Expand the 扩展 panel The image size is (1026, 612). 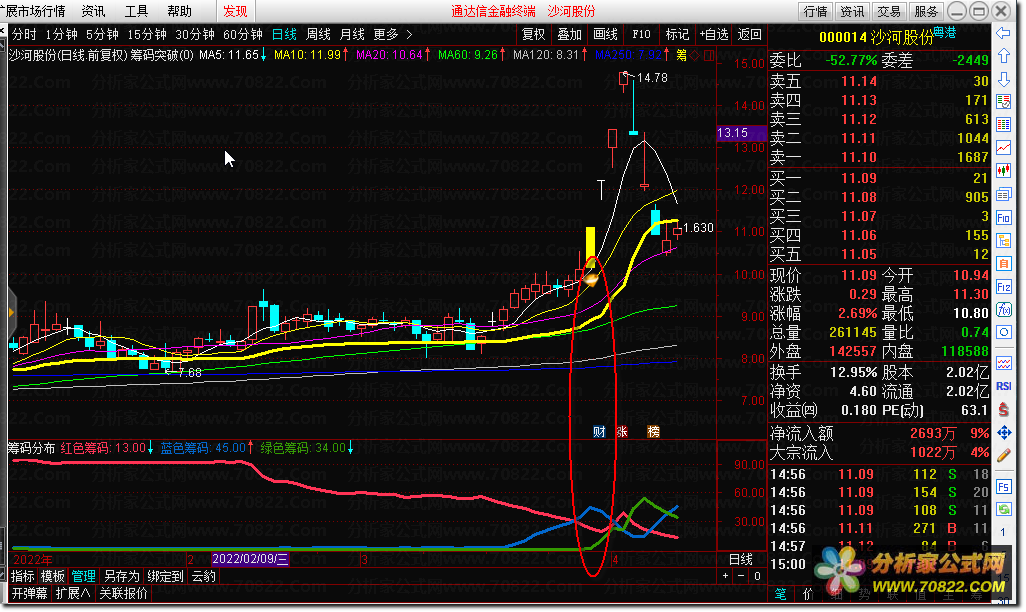coord(73,593)
